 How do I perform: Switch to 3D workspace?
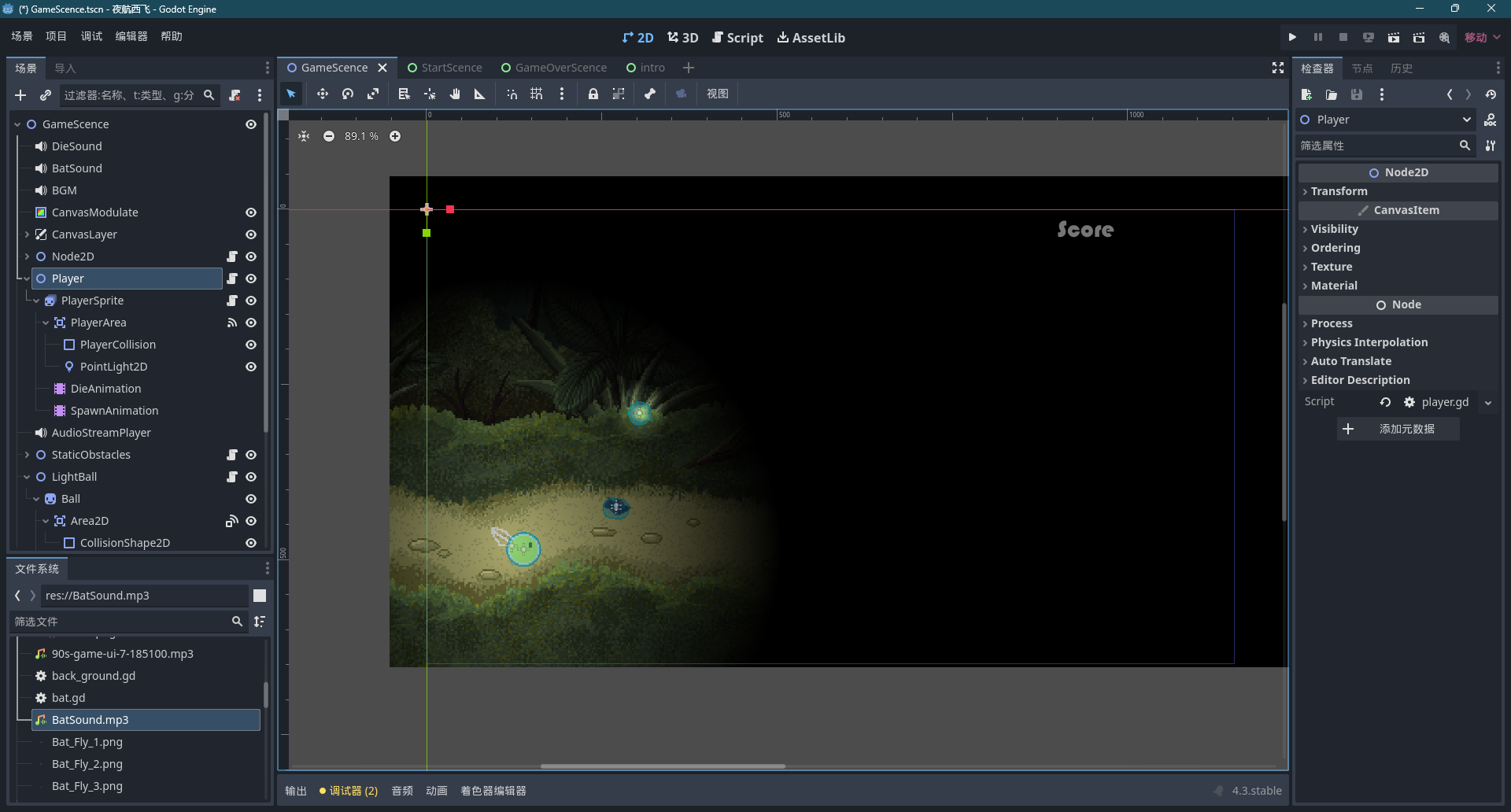coord(683,38)
